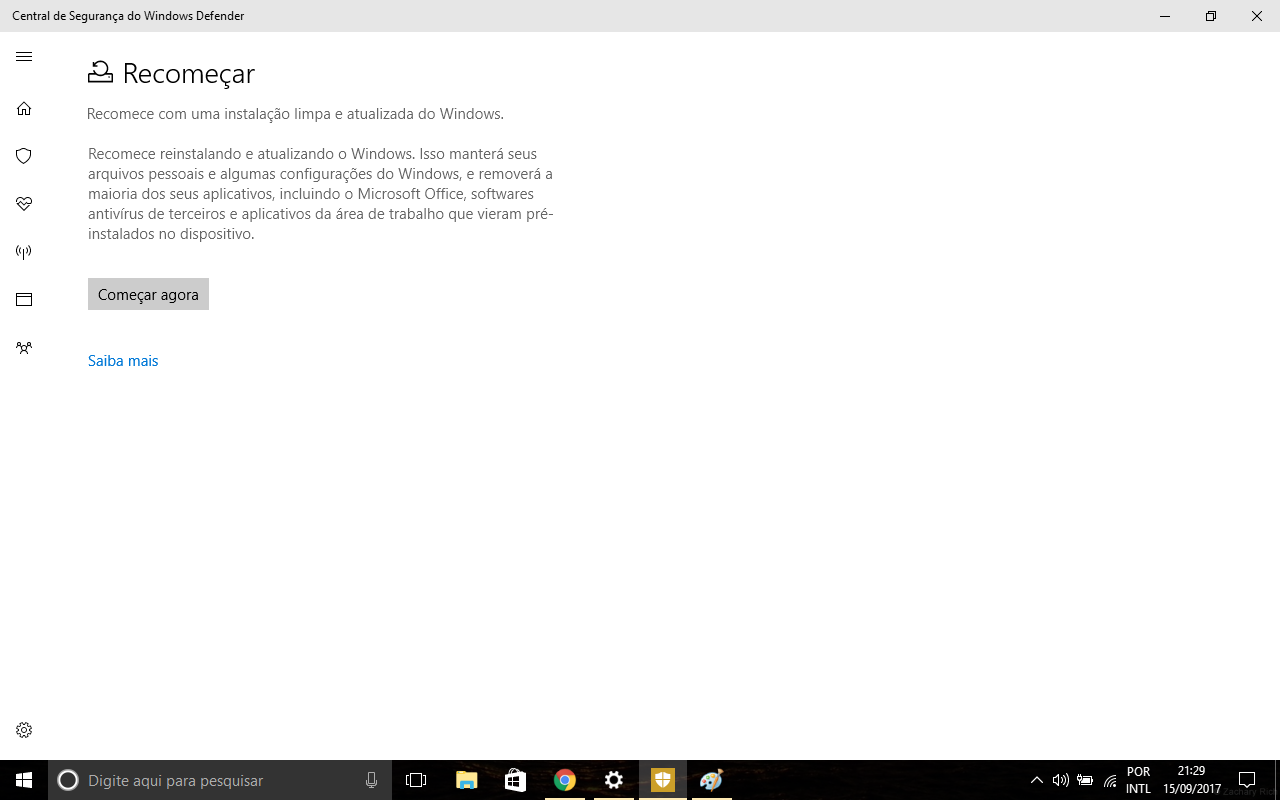
Task: Open Family options icon
Action: pyautogui.click(x=24, y=348)
